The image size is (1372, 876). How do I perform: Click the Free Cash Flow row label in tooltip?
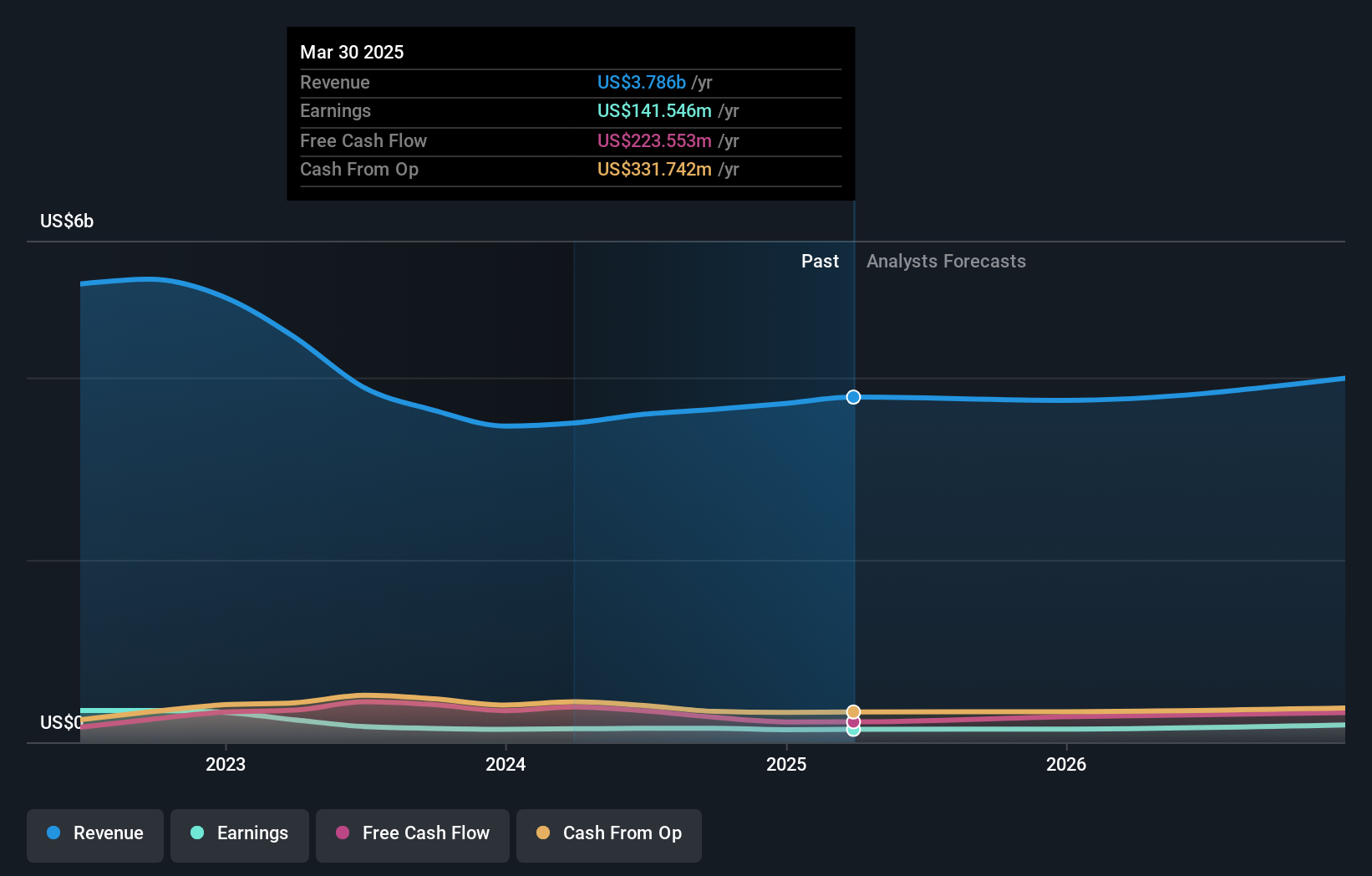click(x=363, y=141)
